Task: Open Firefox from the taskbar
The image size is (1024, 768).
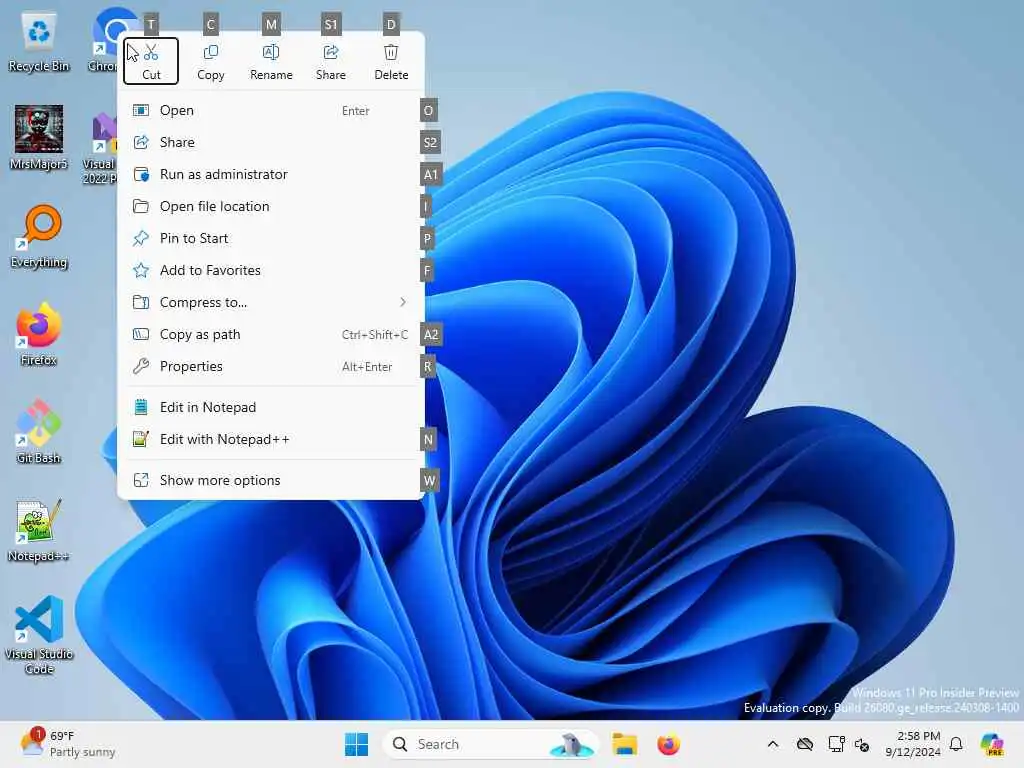Action: 669,744
